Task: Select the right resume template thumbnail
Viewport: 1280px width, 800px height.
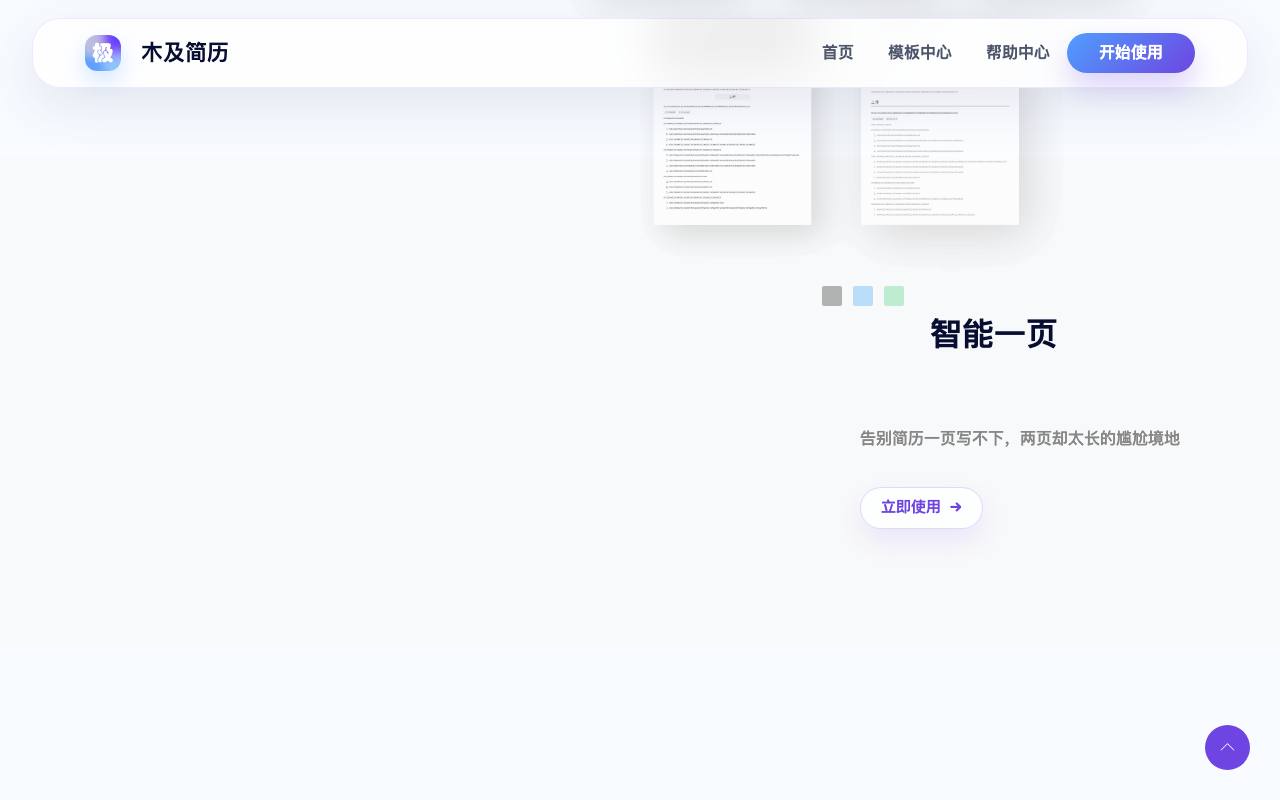Action: [x=940, y=155]
